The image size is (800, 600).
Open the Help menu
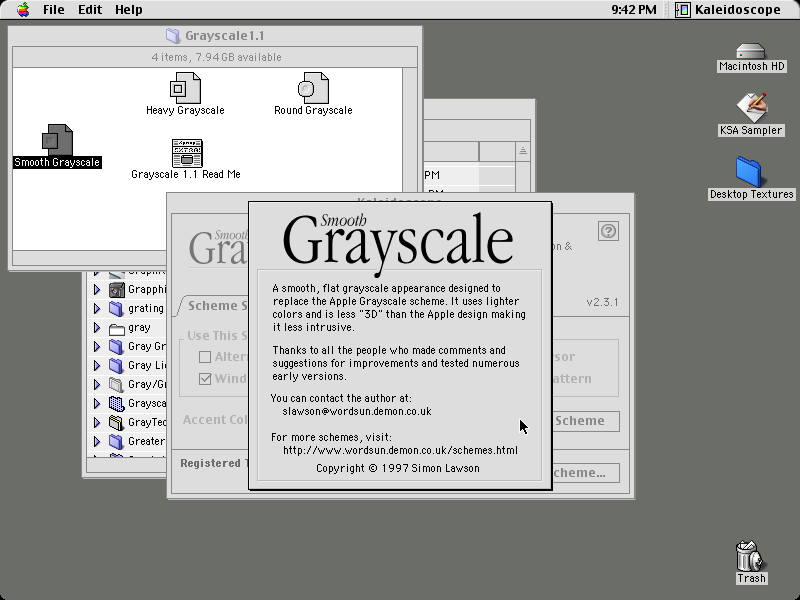129,10
